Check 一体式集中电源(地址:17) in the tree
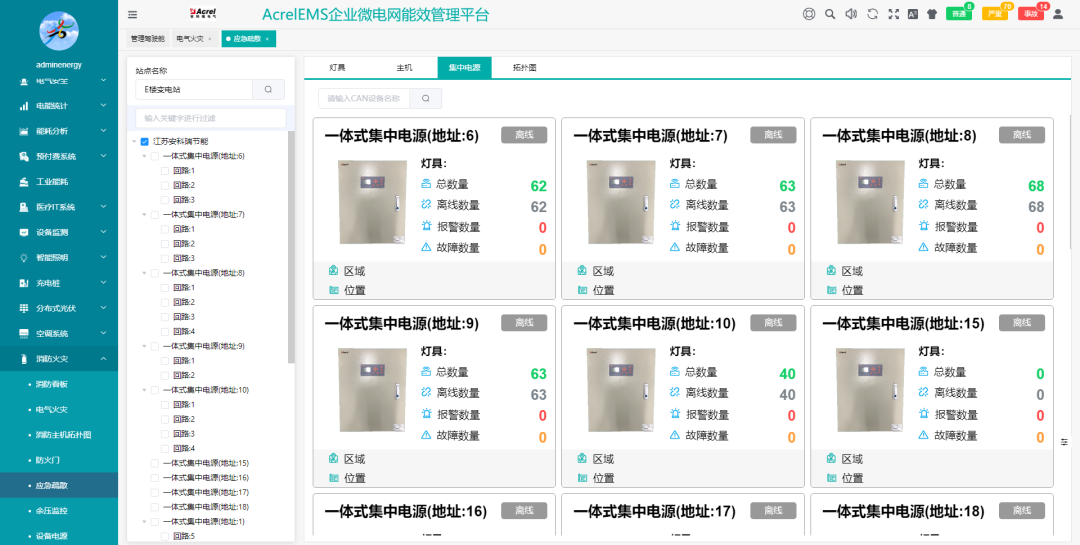Image resolution: width=1080 pixels, height=545 pixels. (x=155, y=492)
